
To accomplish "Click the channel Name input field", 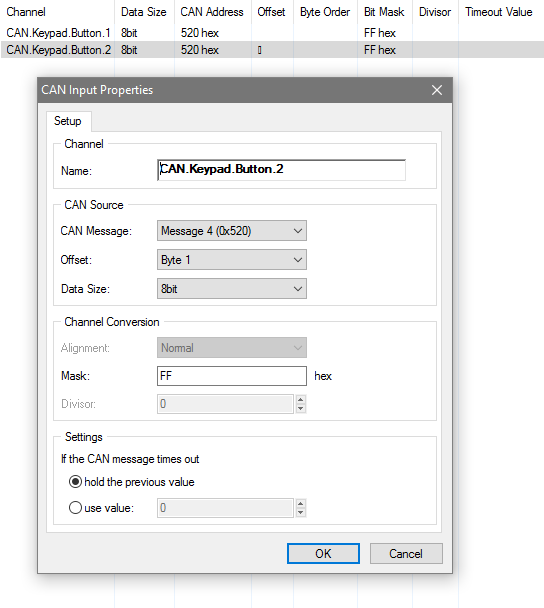I will 281,170.
